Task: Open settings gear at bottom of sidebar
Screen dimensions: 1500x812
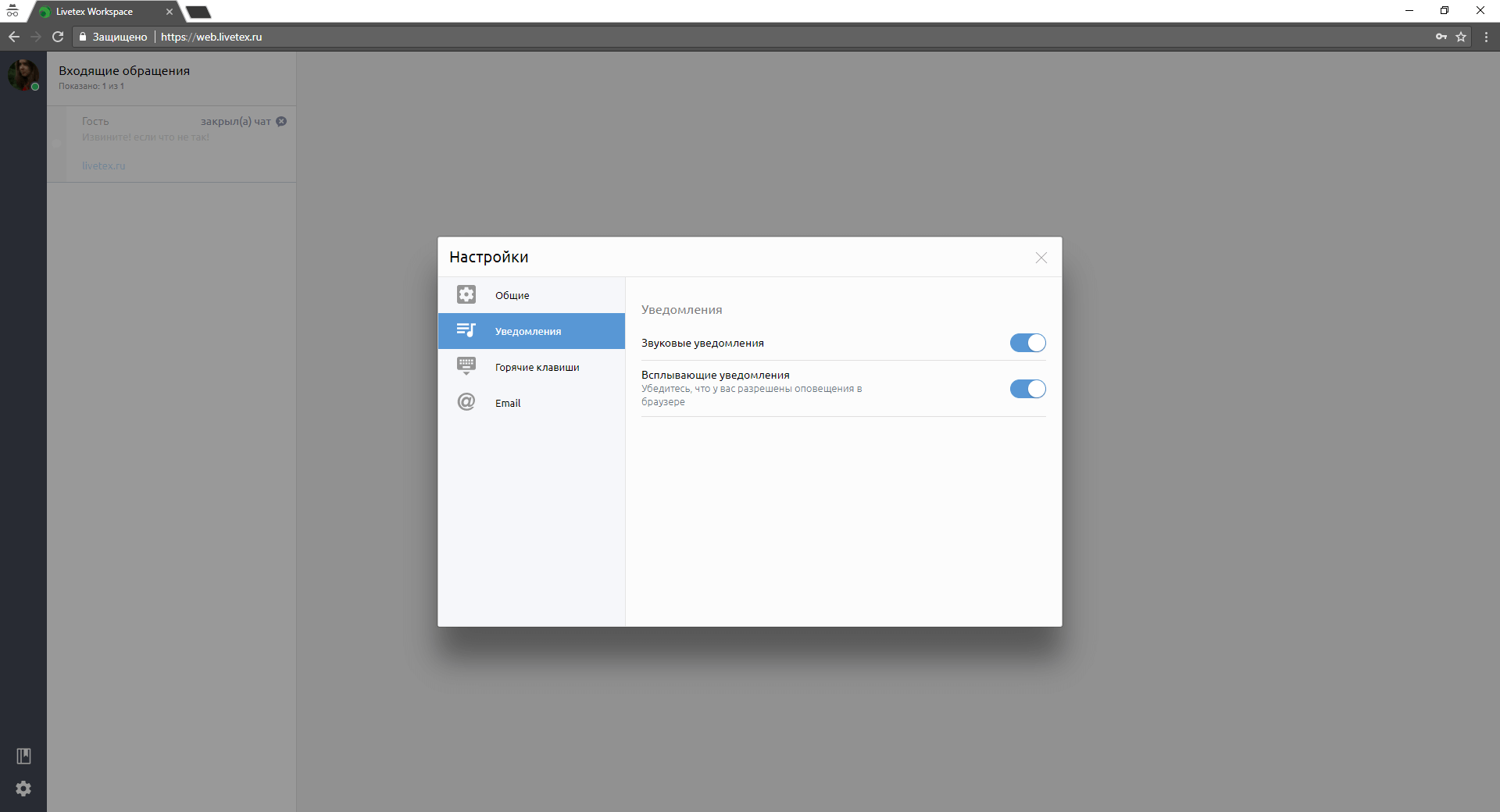Action: tap(23, 789)
